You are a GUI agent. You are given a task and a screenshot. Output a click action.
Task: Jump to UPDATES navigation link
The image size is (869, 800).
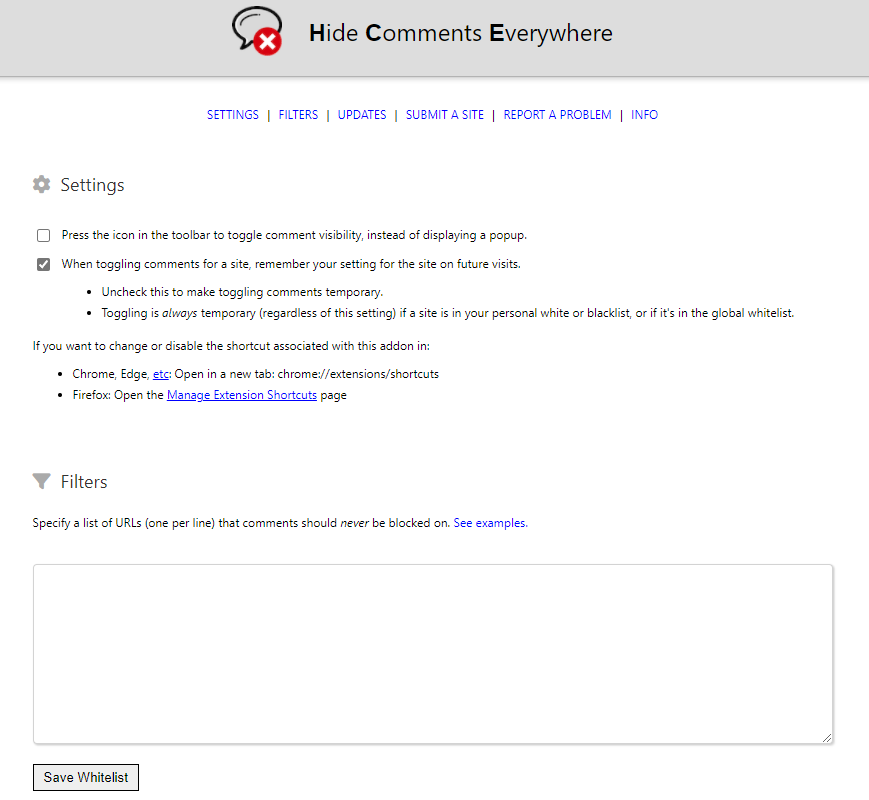(x=362, y=115)
